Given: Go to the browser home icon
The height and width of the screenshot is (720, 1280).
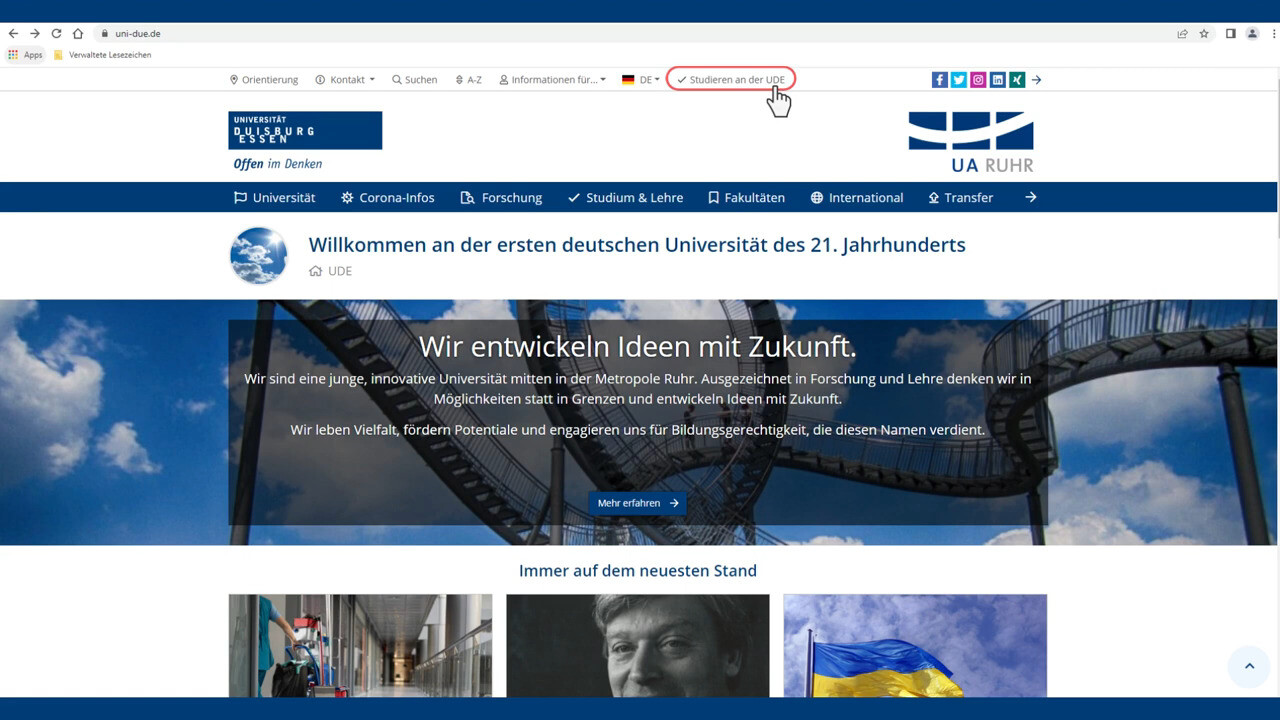Looking at the screenshot, I should pos(78,33).
